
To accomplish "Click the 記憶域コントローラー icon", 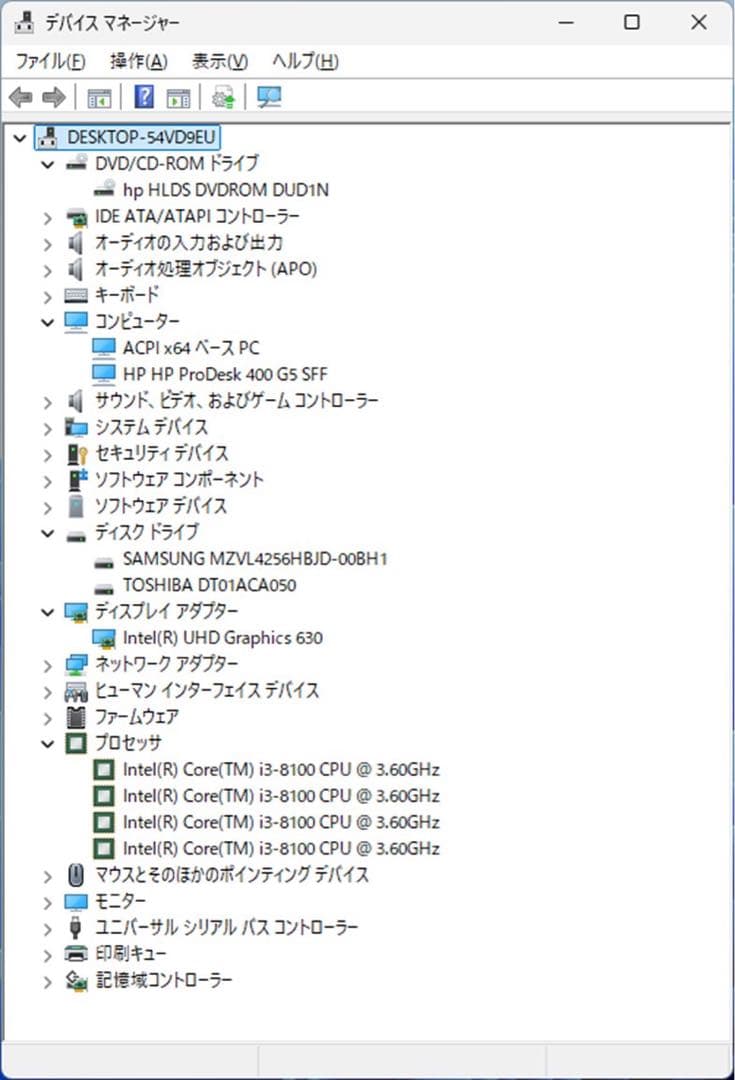I will tap(76, 981).
